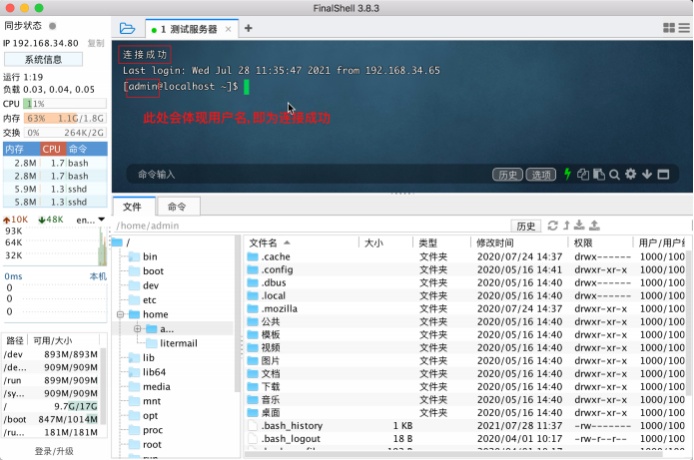This screenshot has width=694, height=460.
Task: Click the sync status indicator dot
Action: tap(52, 26)
